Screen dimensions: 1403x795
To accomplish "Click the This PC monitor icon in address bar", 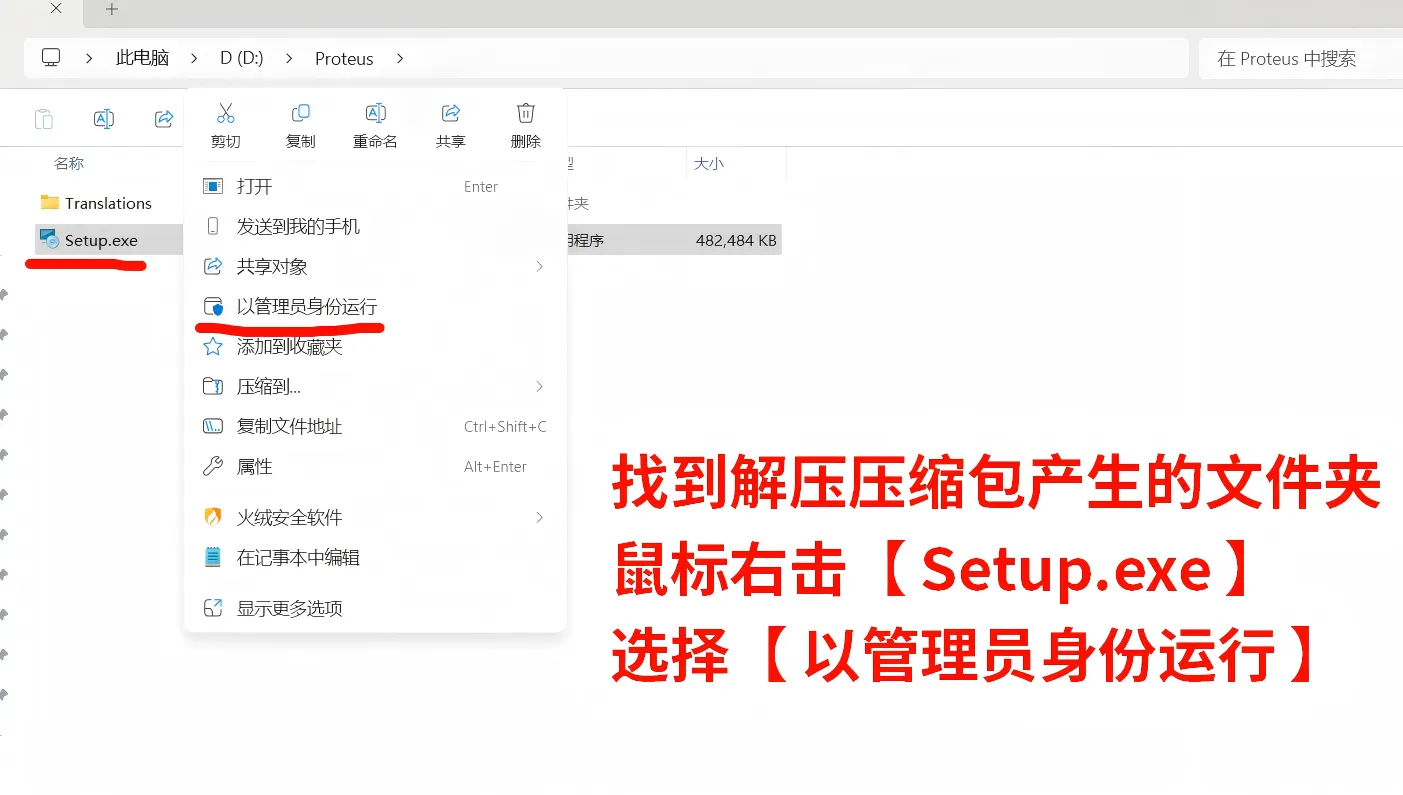I will pos(51,58).
